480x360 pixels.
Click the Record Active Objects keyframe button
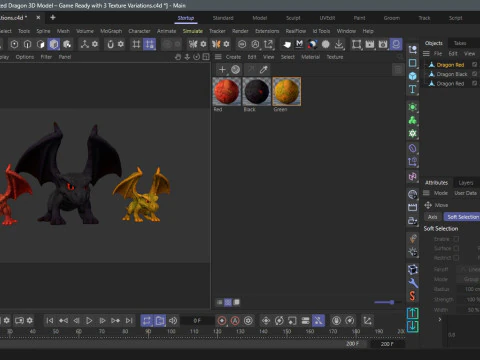coord(222,321)
